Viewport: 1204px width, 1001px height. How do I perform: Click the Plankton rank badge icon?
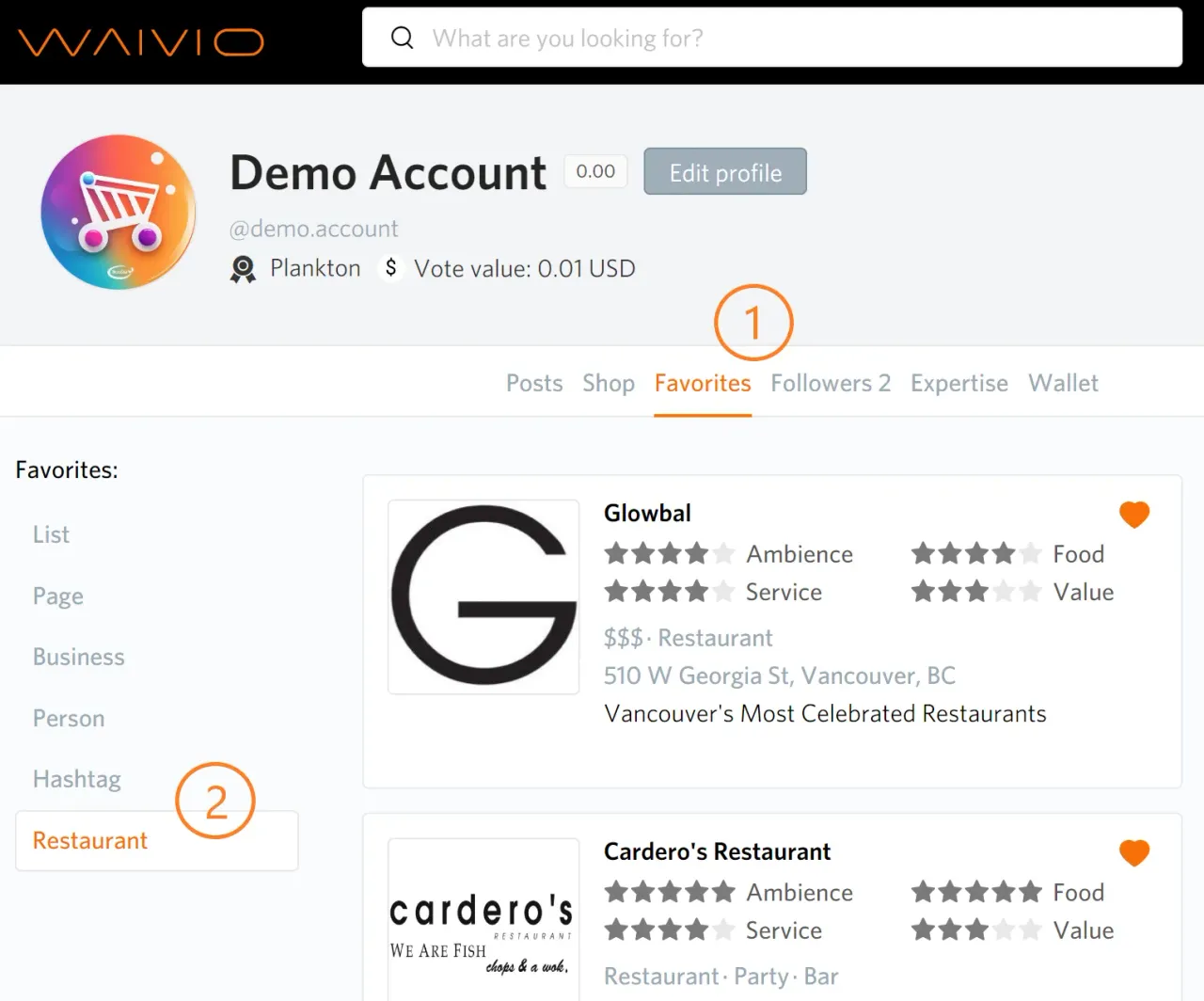pos(243,269)
